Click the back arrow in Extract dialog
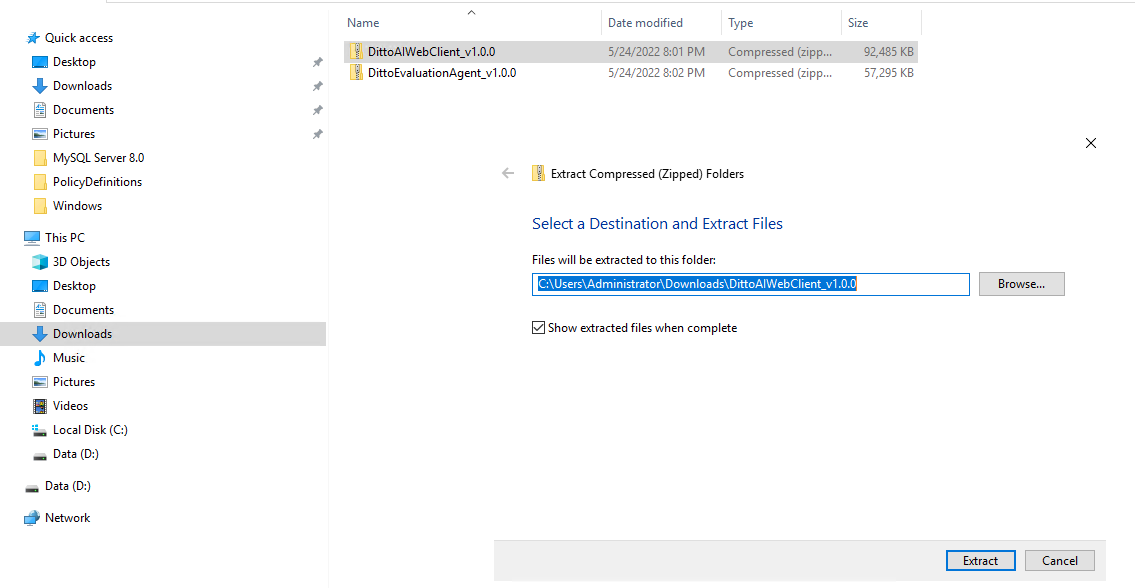 pos(508,173)
